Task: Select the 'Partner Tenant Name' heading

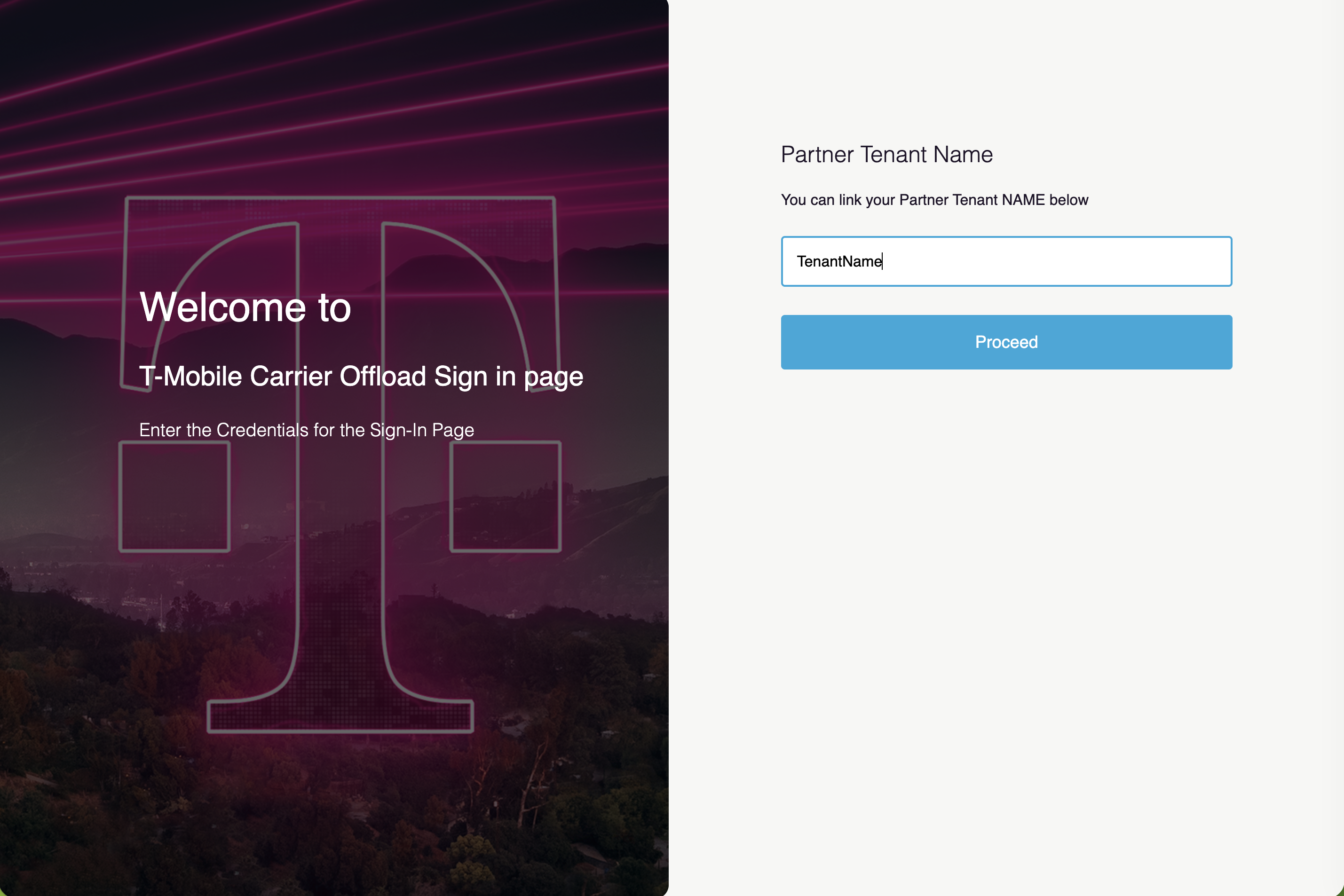Action: click(886, 154)
